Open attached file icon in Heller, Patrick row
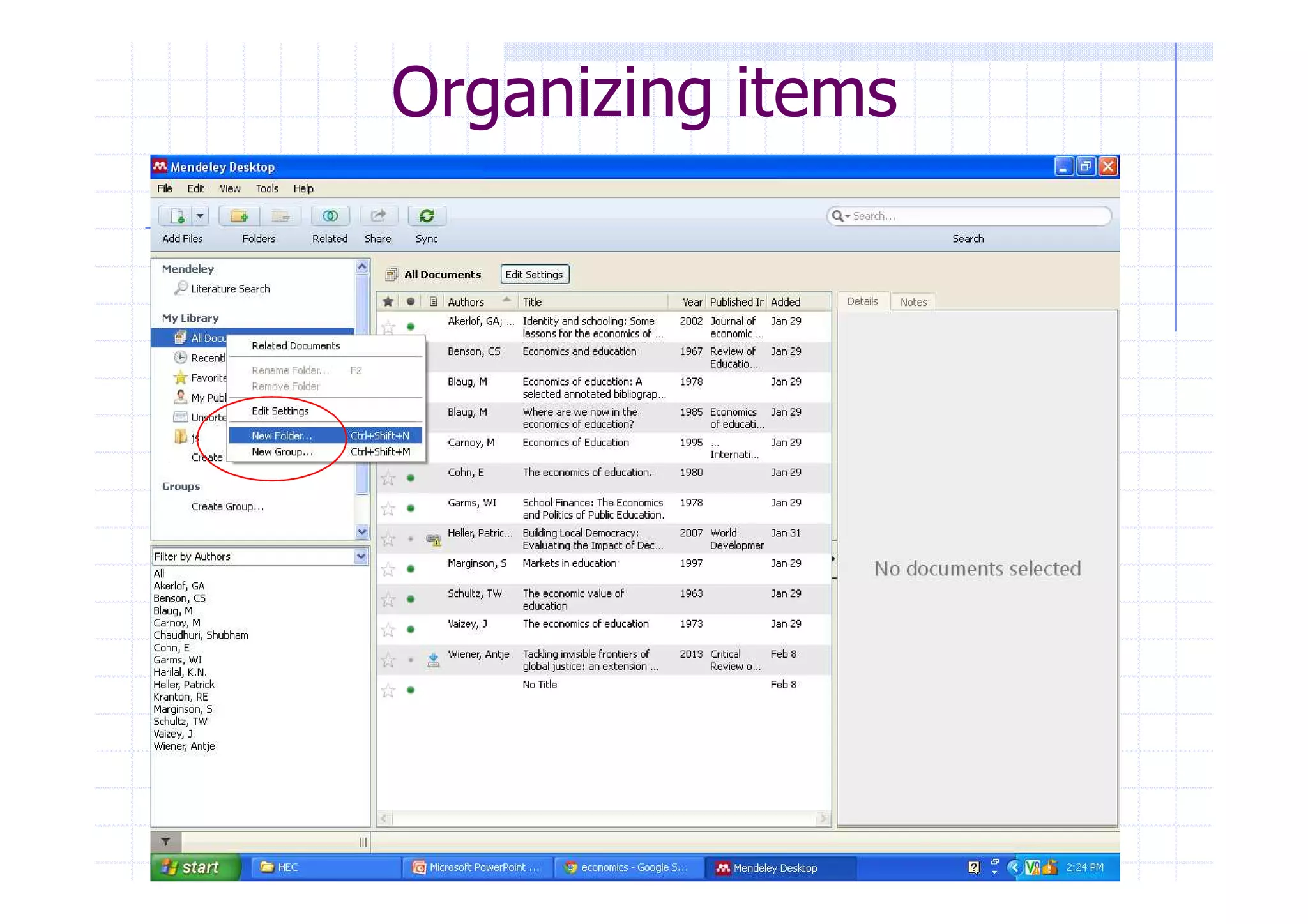Image resolution: width=1308 pixels, height=924 pixels. coord(434,540)
